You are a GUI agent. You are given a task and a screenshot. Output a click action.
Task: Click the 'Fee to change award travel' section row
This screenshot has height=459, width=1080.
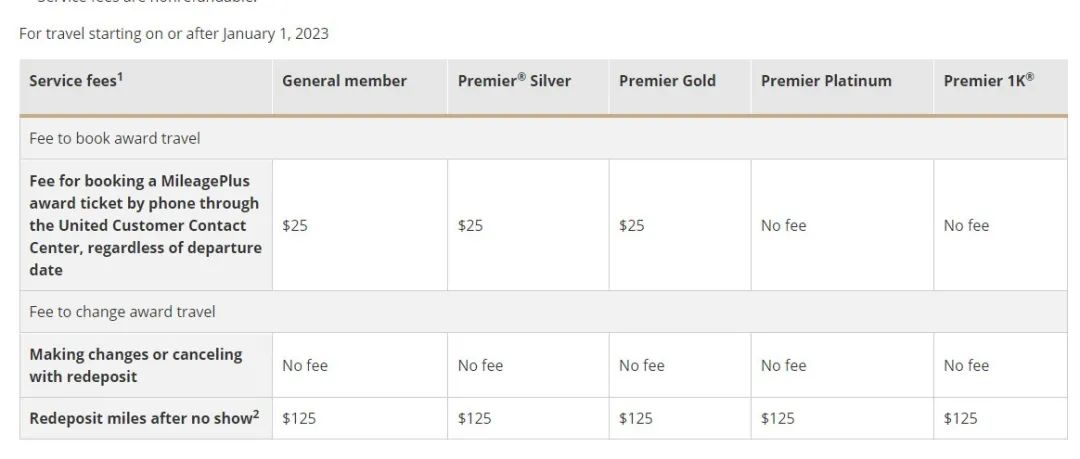click(122, 312)
